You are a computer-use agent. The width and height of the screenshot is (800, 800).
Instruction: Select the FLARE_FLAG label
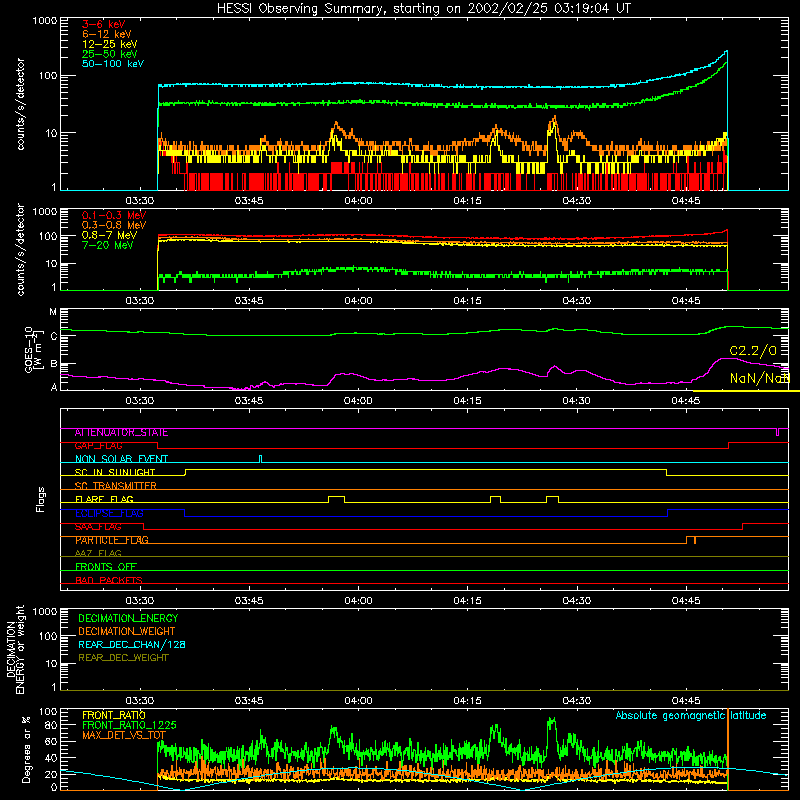104,499
